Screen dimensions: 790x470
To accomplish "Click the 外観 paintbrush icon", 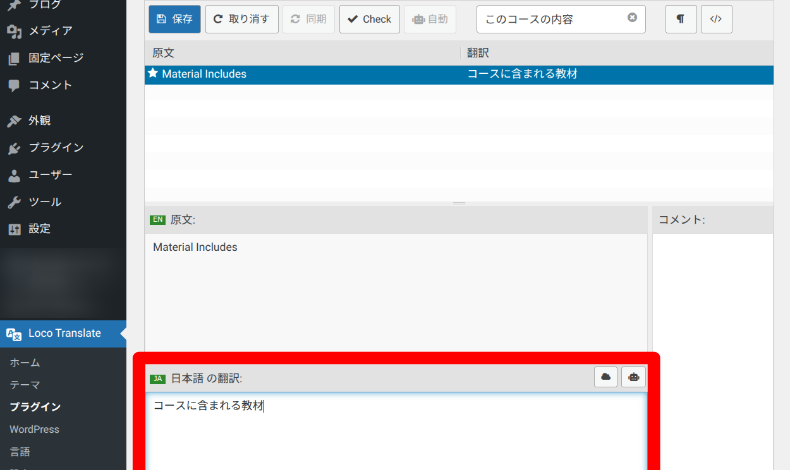I will (14, 121).
